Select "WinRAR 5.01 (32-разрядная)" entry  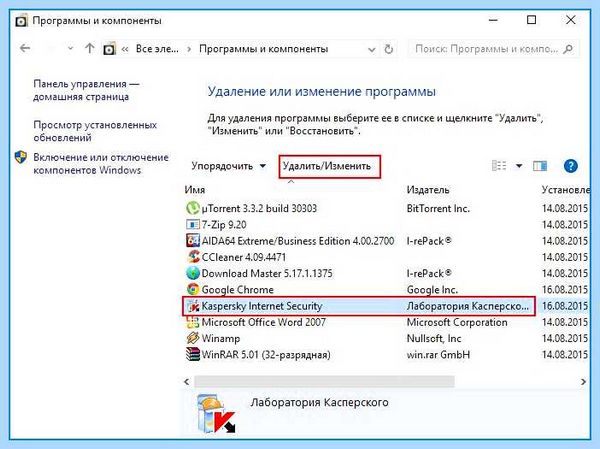pos(266,355)
